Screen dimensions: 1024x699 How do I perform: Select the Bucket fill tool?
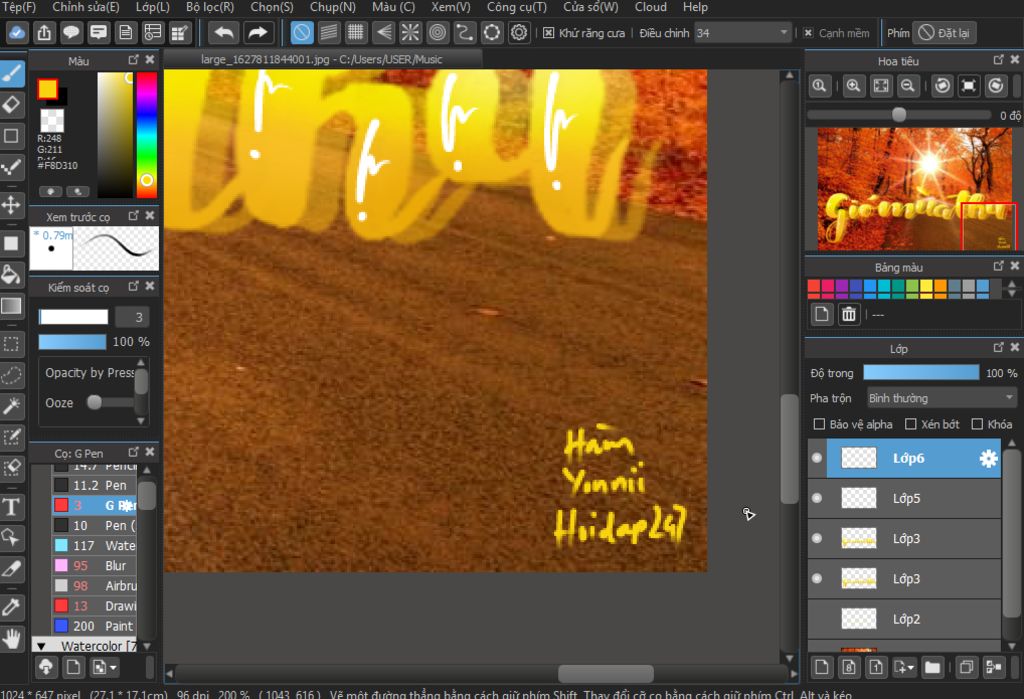12,274
